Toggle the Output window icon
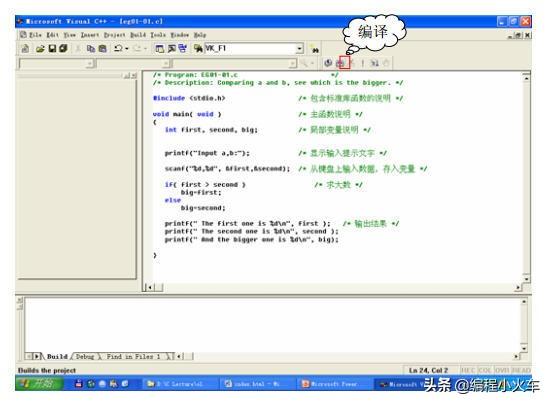 (171, 48)
